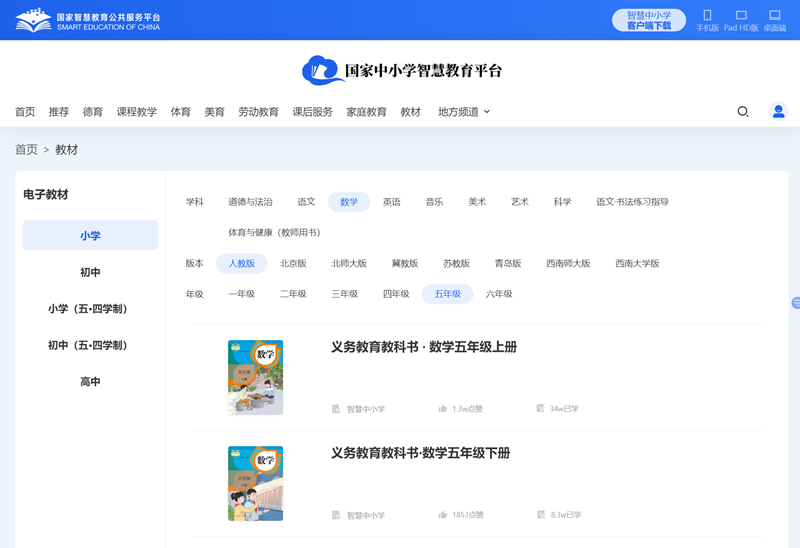Select the 数学 subject filter
Viewport: 800px width, 548px height.
[349, 202]
